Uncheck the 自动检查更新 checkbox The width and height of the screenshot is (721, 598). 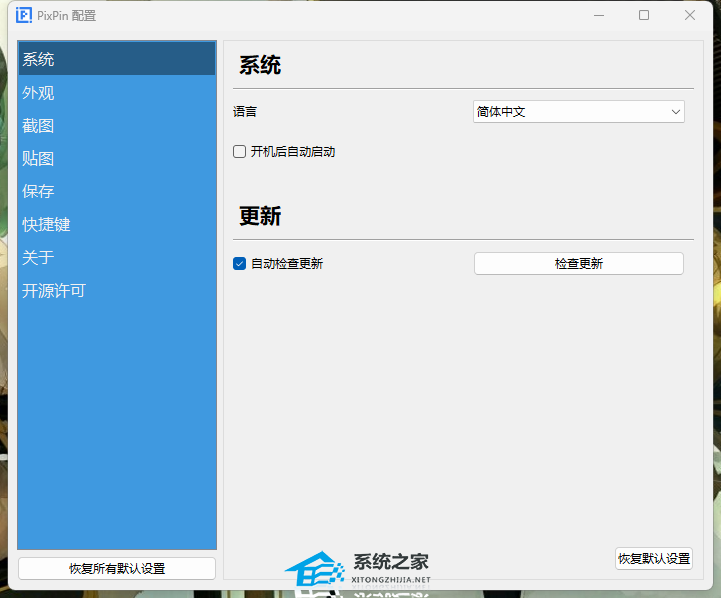coord(240,264)
